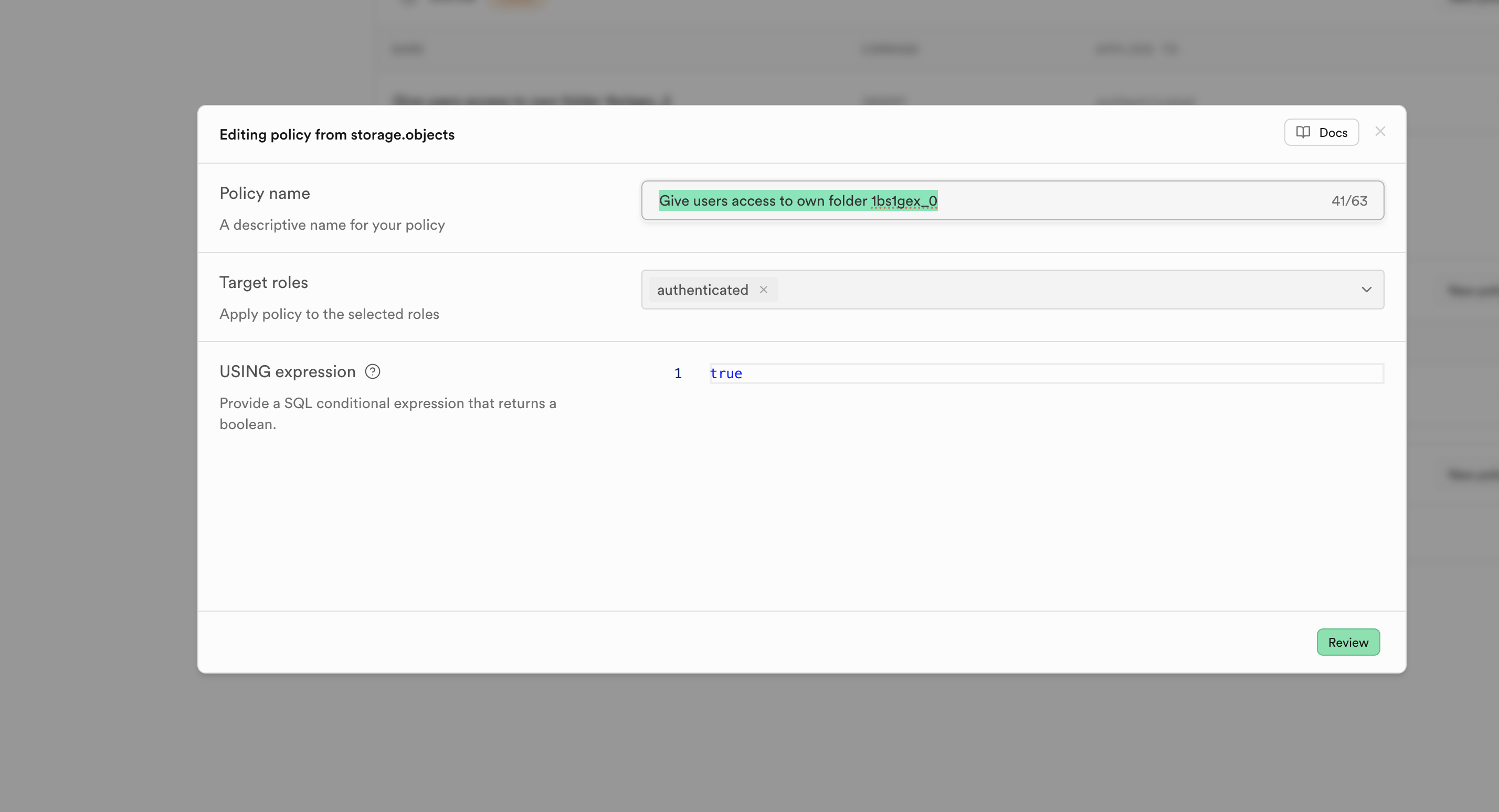The image size is (1499, 812).
Task: Open the Docs button
Action: [x=1322, y=133]
